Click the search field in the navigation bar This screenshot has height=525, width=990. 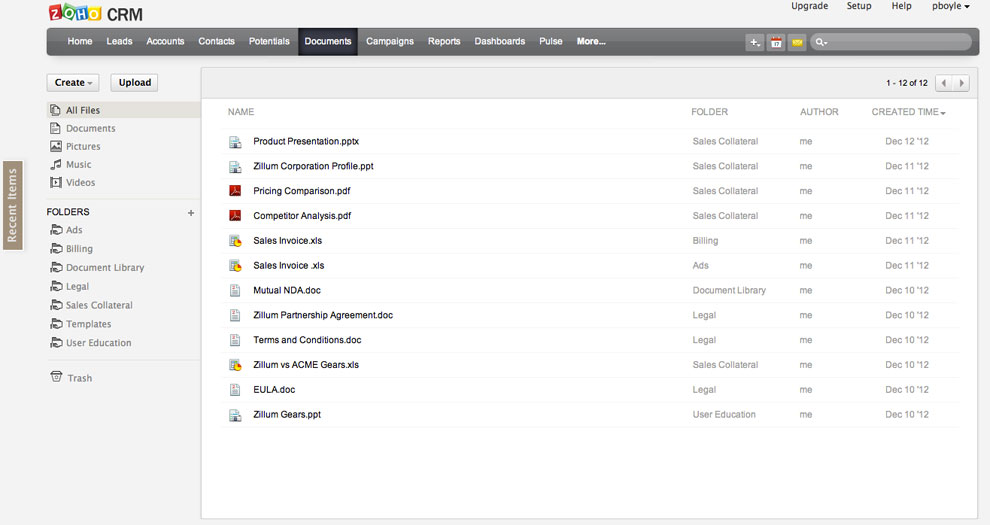tap(891, 42)
